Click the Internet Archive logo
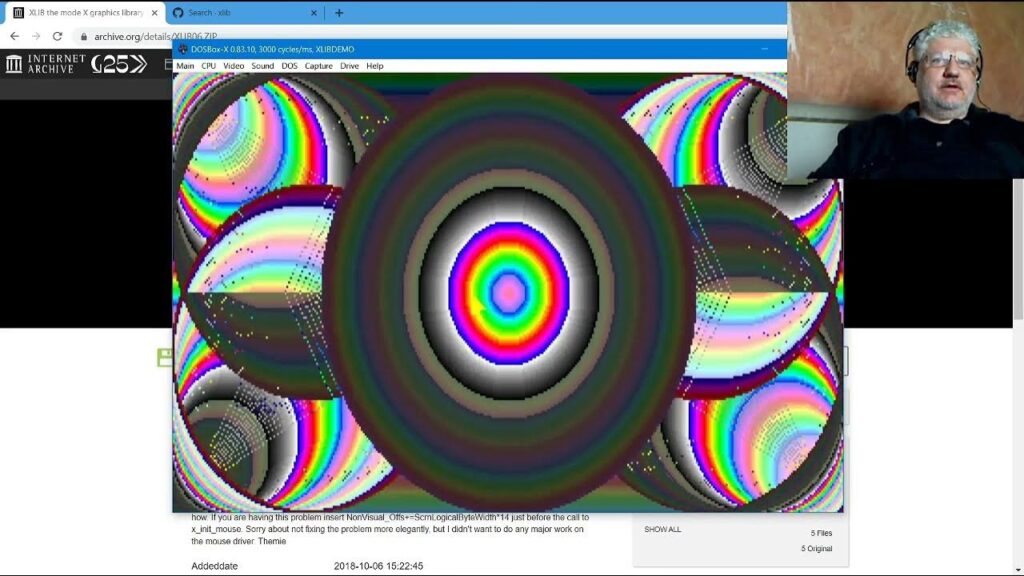 [x=45, y=64]
